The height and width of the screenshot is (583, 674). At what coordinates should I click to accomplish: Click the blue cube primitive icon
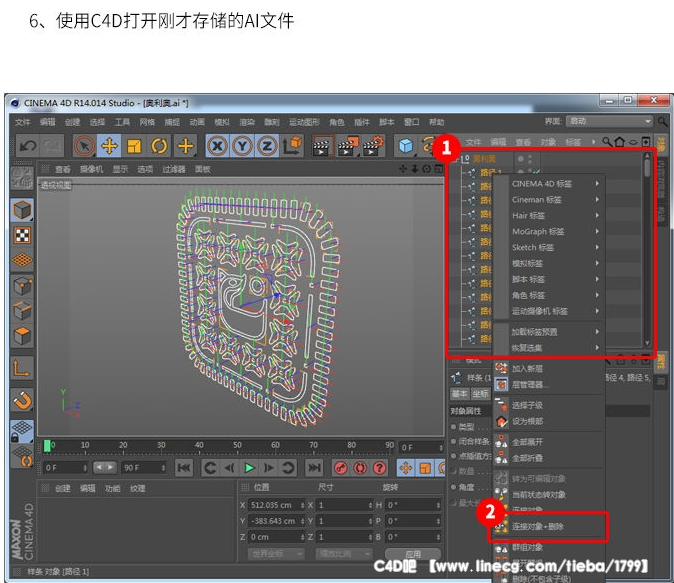tap(405, 146)
